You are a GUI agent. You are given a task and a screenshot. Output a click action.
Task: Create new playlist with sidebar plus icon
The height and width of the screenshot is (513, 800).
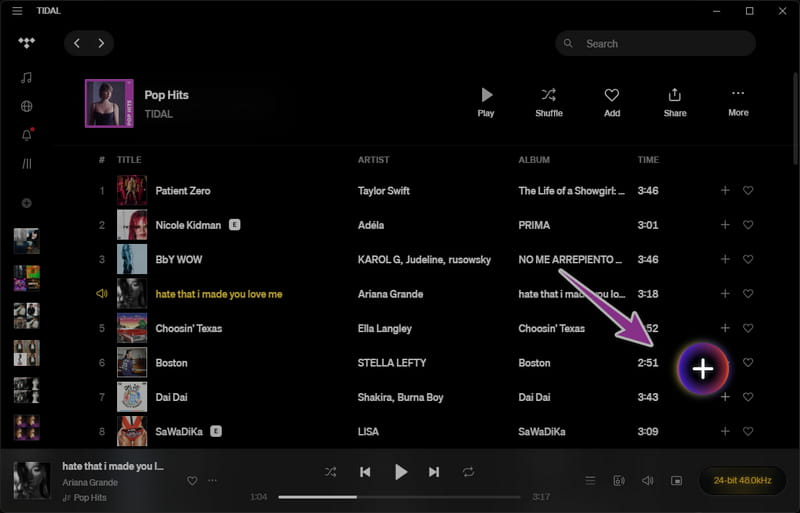[27, 203]
